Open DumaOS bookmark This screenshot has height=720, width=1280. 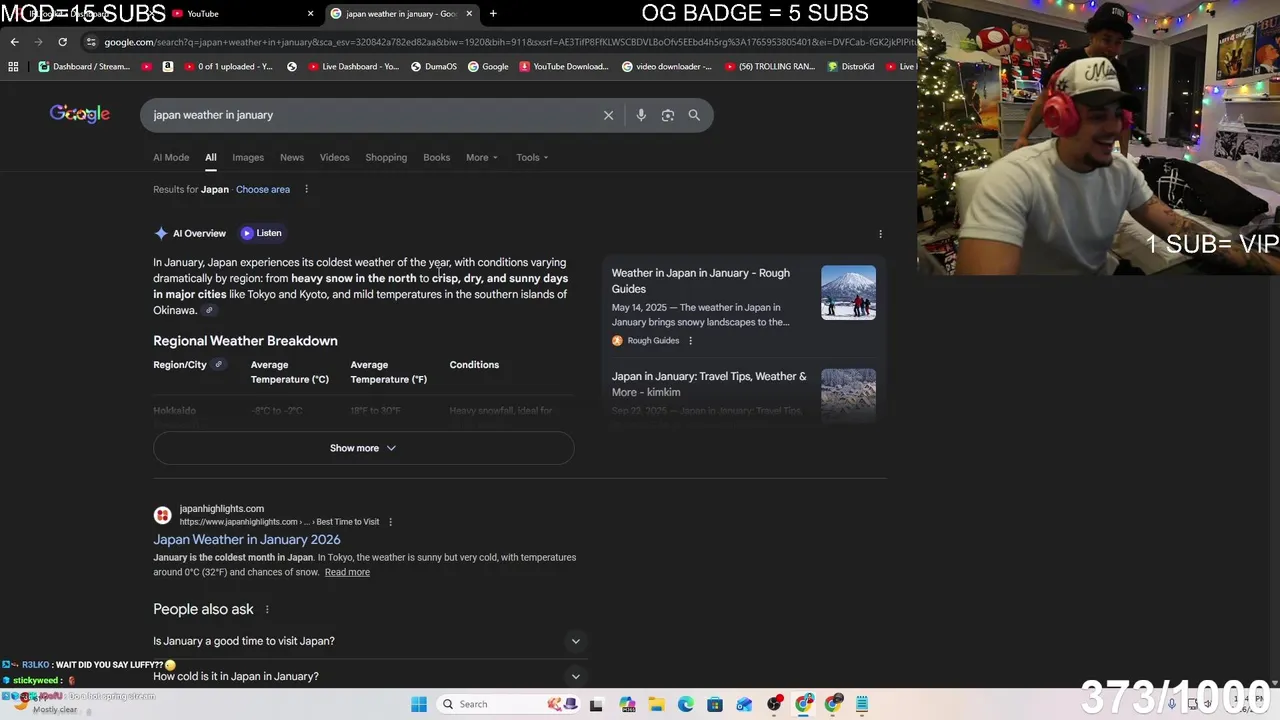click(434, 67)
